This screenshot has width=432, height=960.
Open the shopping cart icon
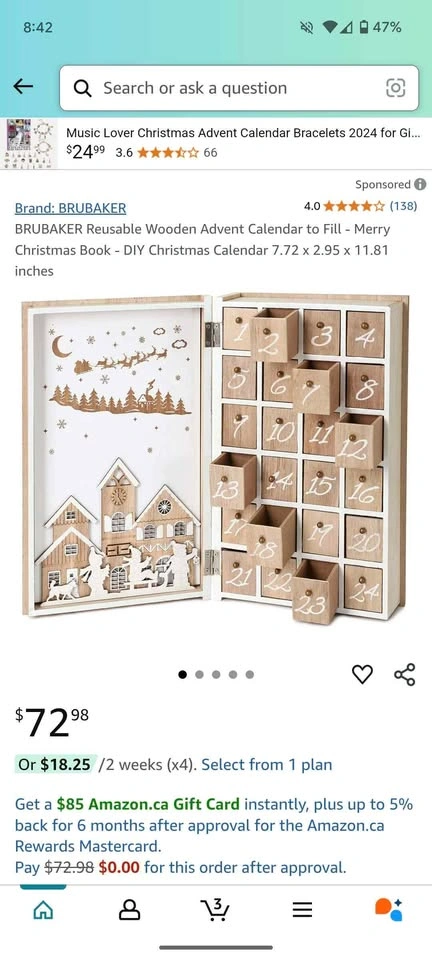[215, 910]
